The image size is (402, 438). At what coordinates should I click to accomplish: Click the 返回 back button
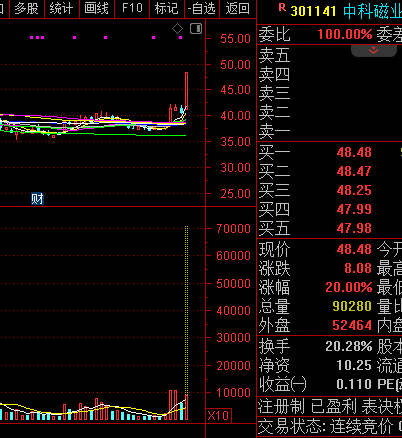[x=237, y=8]
